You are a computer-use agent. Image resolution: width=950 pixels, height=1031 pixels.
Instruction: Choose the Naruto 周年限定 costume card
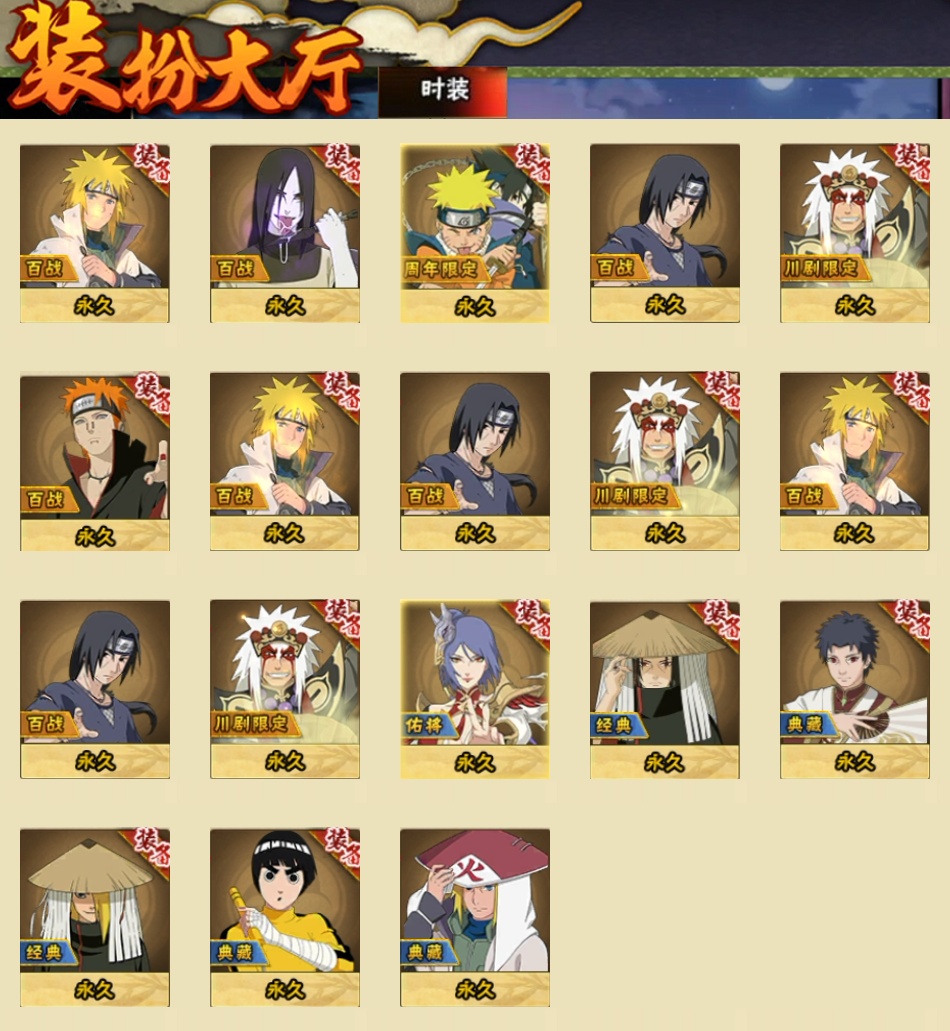(x=475, y=233)
